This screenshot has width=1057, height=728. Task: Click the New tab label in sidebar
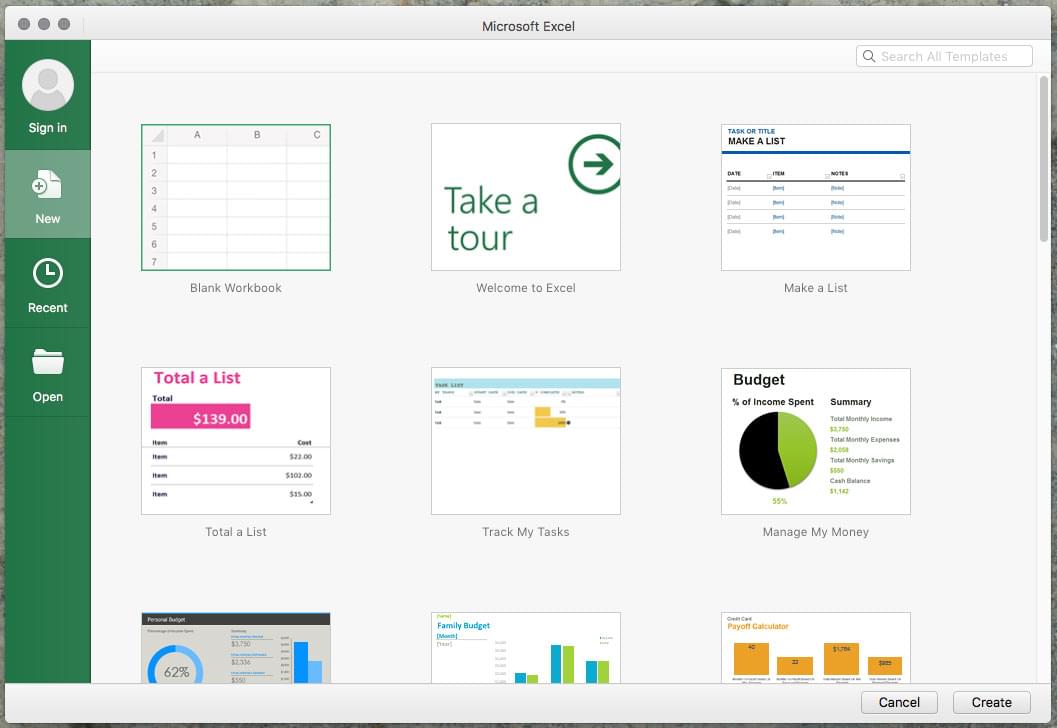click(48, 218)
